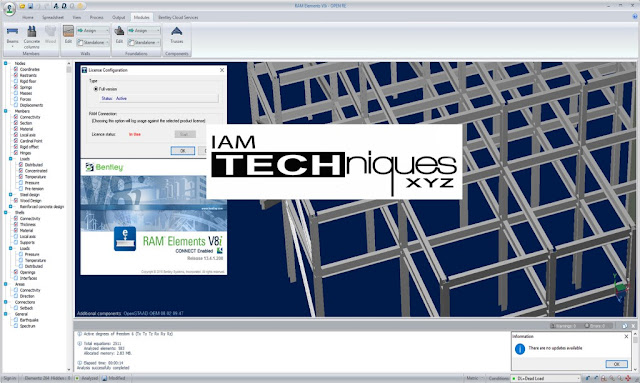
Task: Click the Status Active field
Action: click(x=159, y=98)
